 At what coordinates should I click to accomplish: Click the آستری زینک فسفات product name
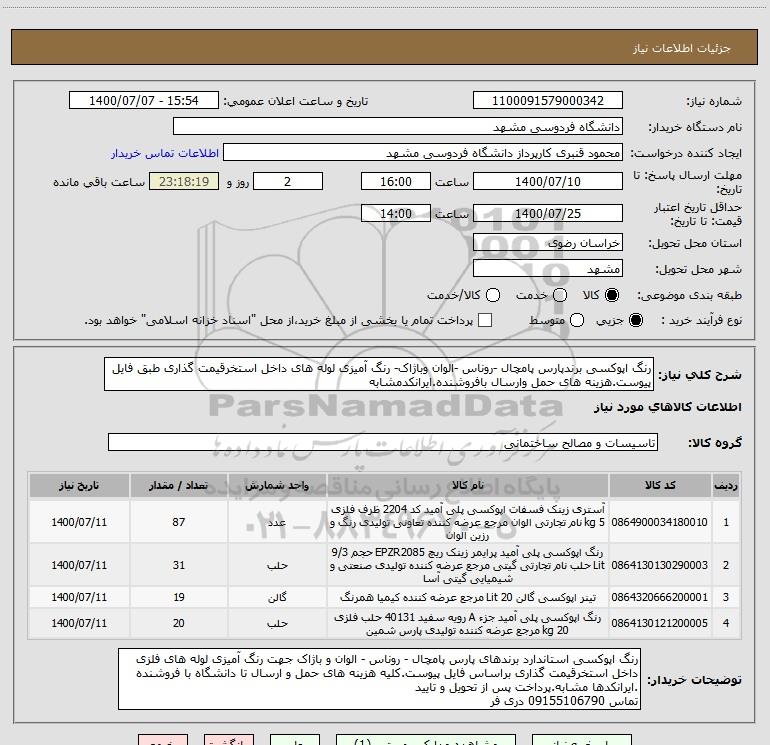pos(468,522)
